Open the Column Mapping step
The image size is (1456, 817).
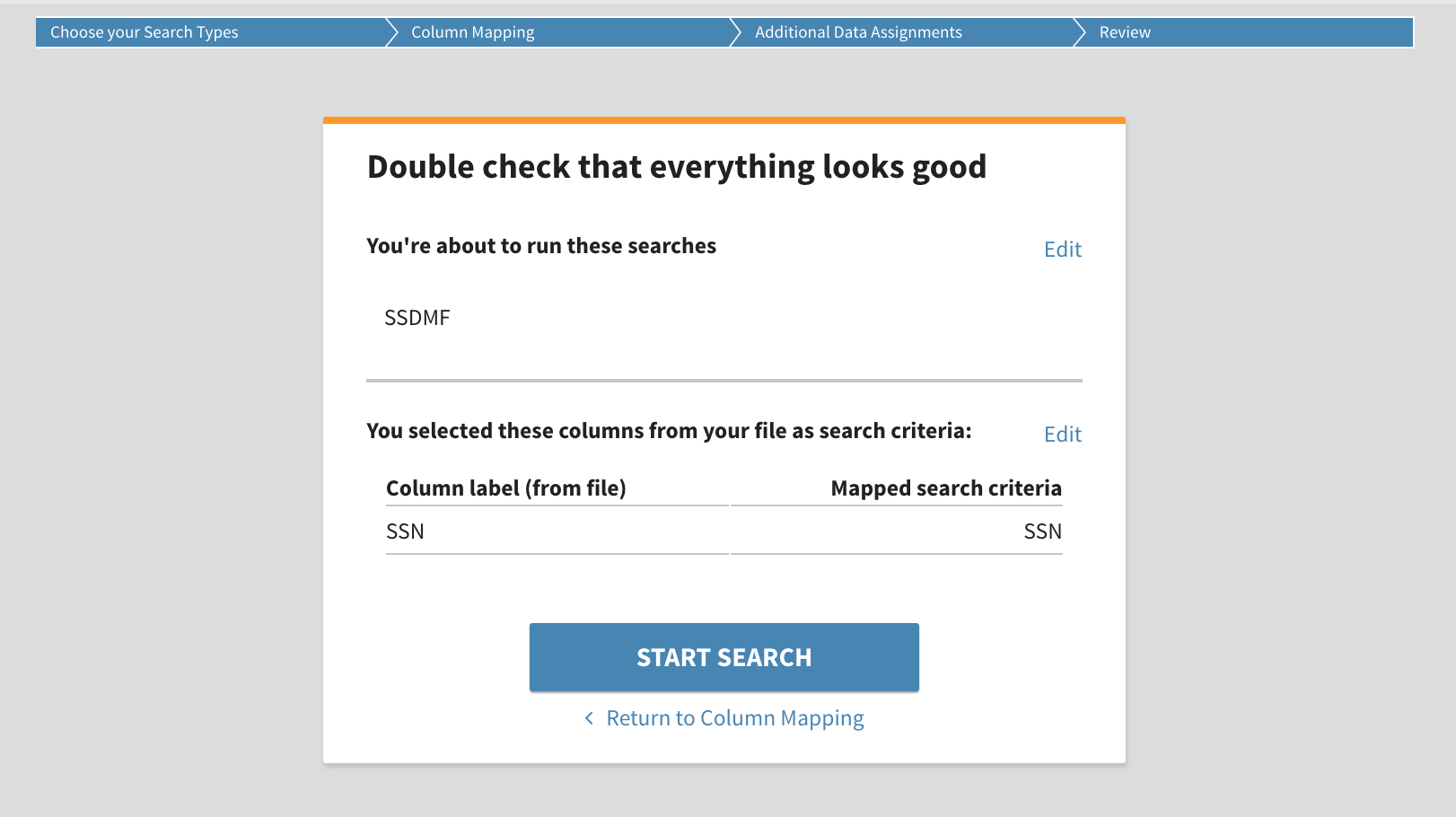pos(472,31)
